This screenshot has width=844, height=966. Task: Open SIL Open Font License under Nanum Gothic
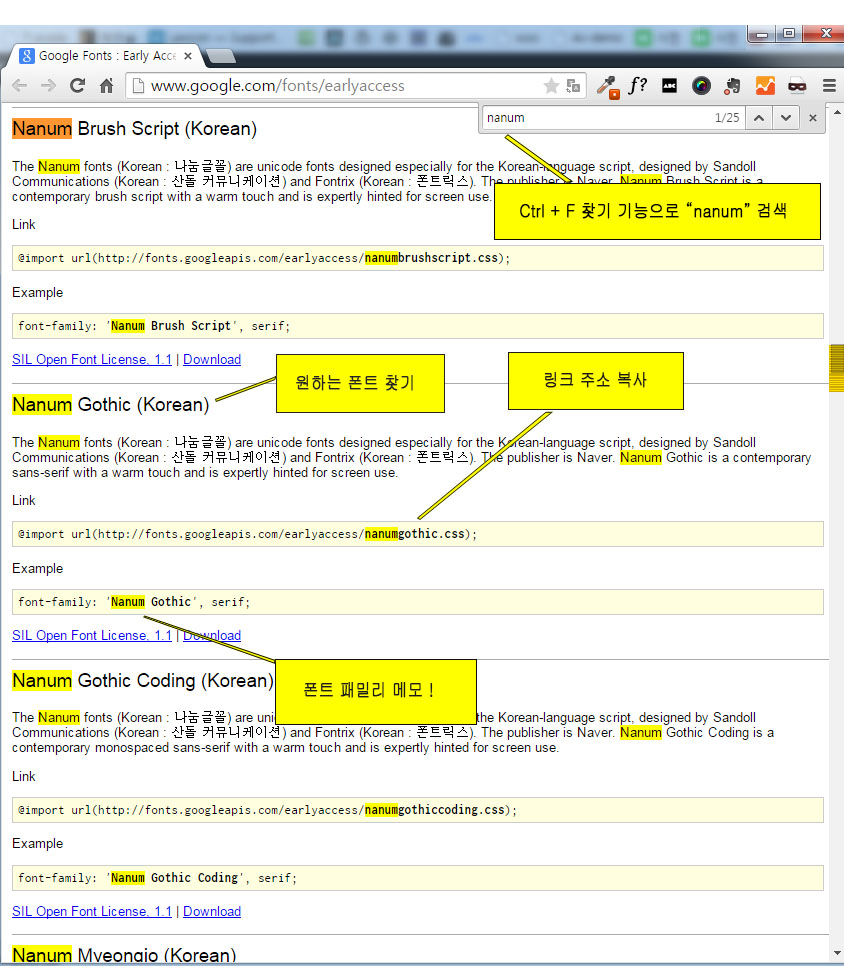pos(92,636)
